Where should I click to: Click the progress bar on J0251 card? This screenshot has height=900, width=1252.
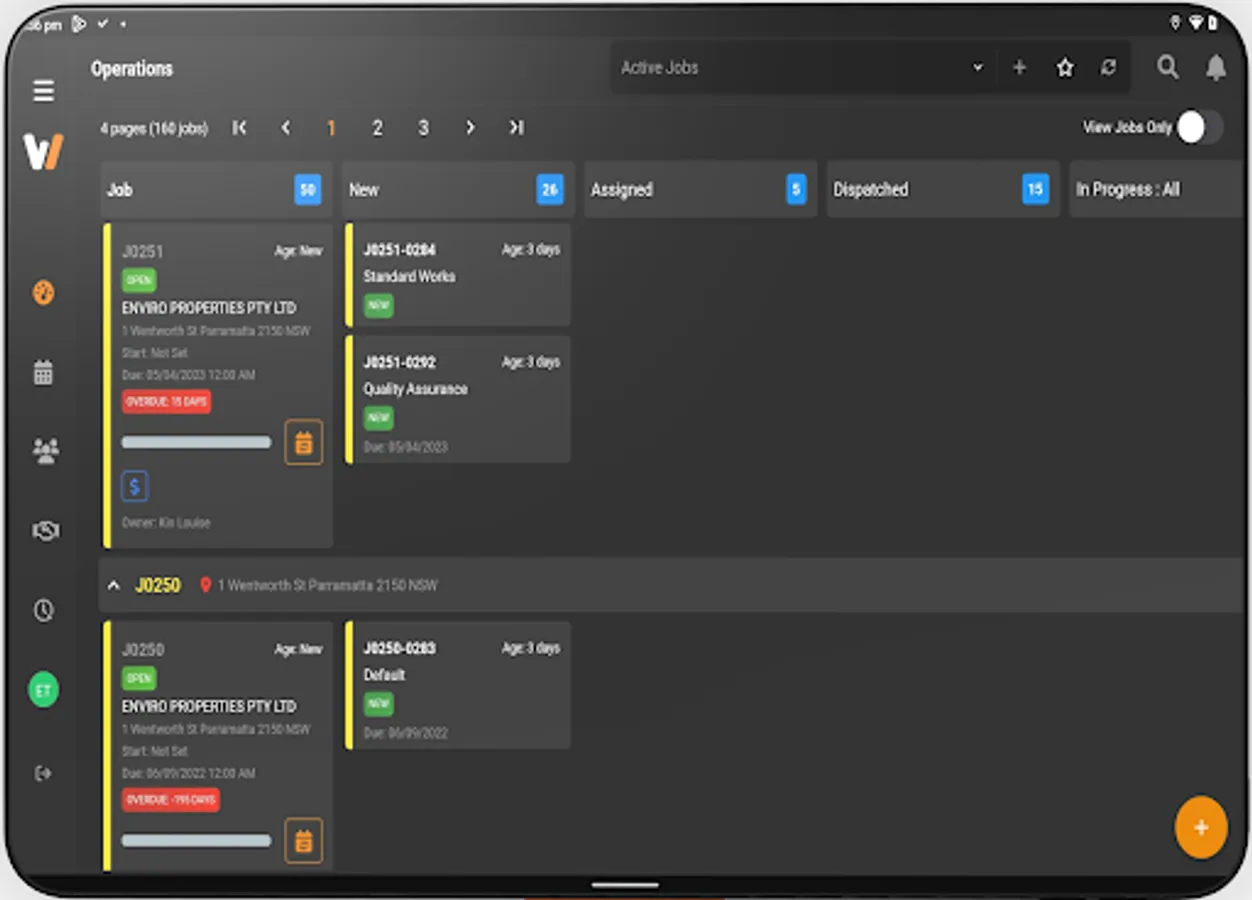(x=196, y=442)
